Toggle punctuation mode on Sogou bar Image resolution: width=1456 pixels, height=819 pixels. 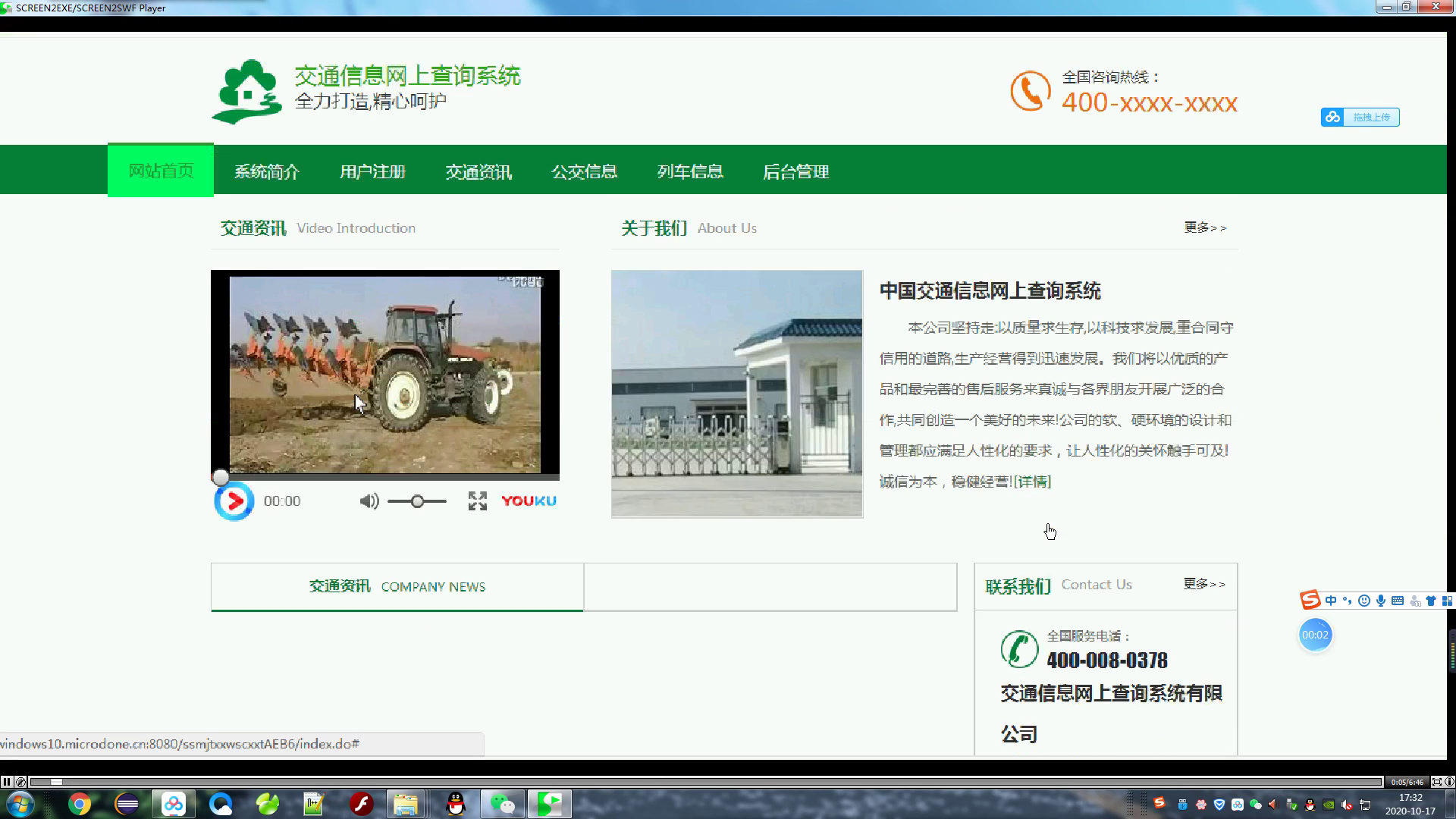pyautogui.click(x=1347, y=601)
